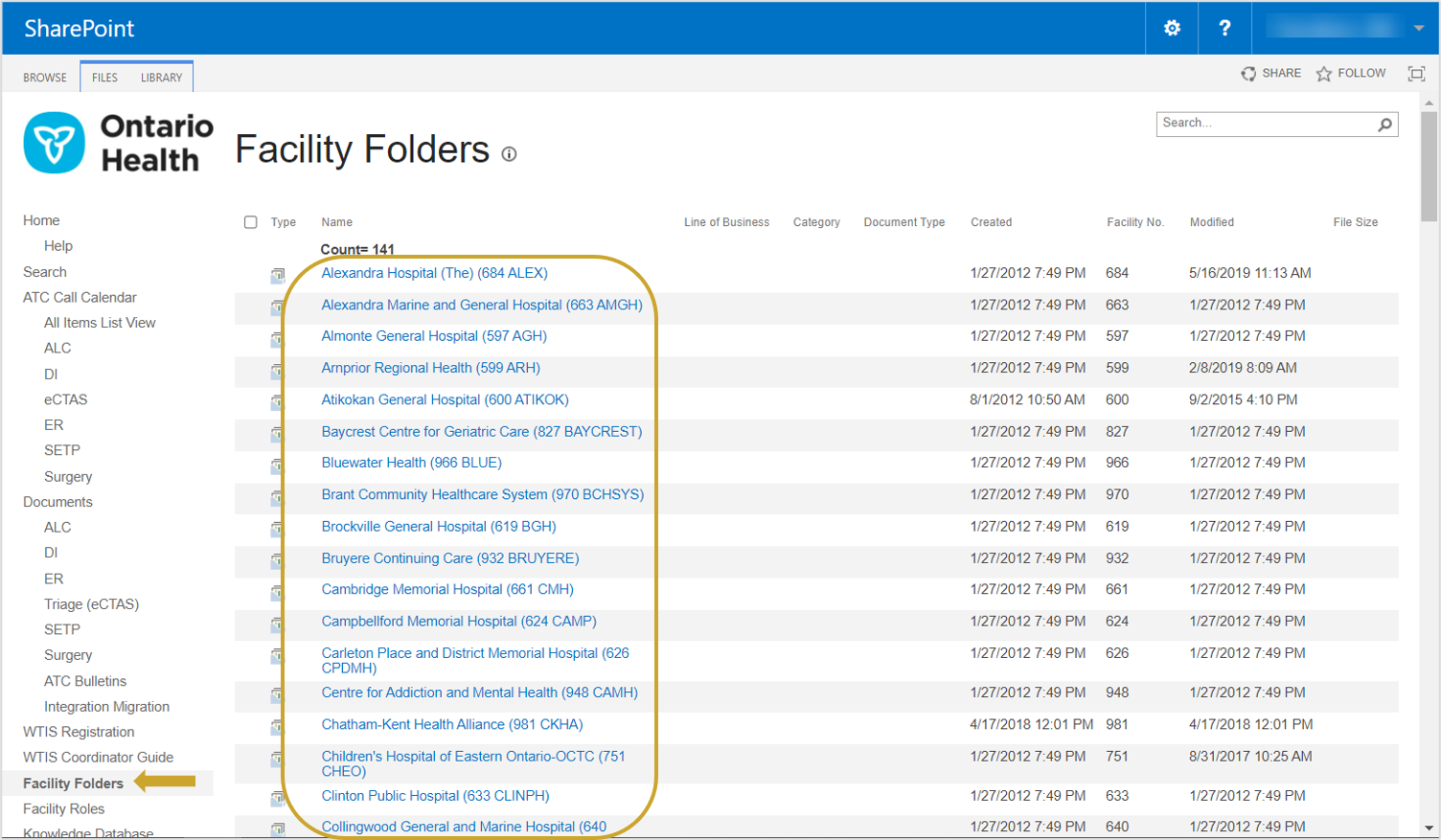Open the settings gear menu
The height and width of the screenshot is (840, 1441).
tap(1172, 28)
